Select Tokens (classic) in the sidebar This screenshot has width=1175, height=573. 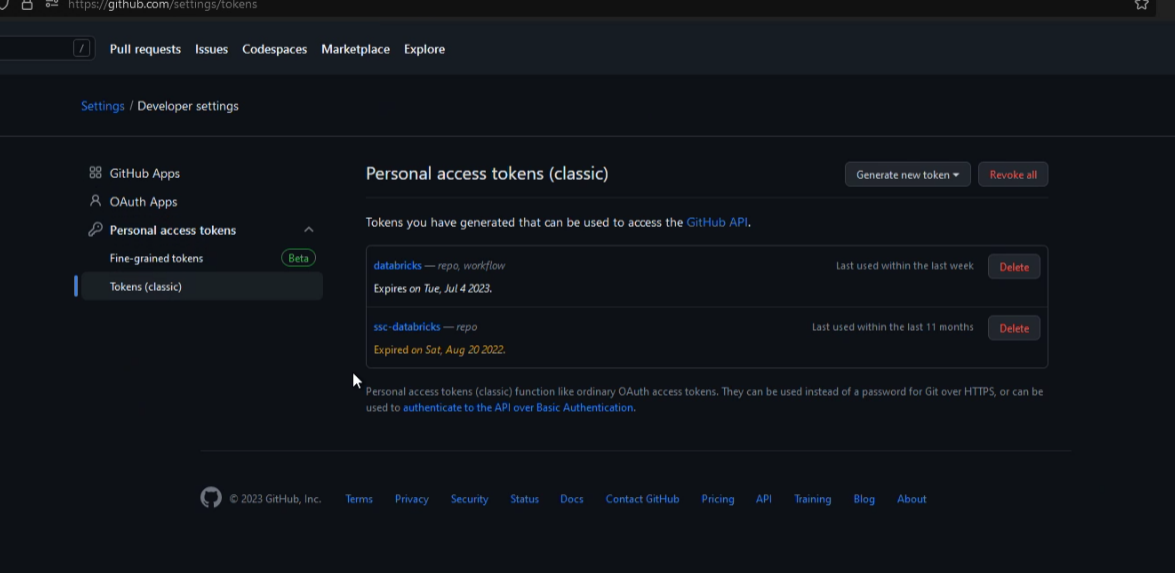(146, 287)
